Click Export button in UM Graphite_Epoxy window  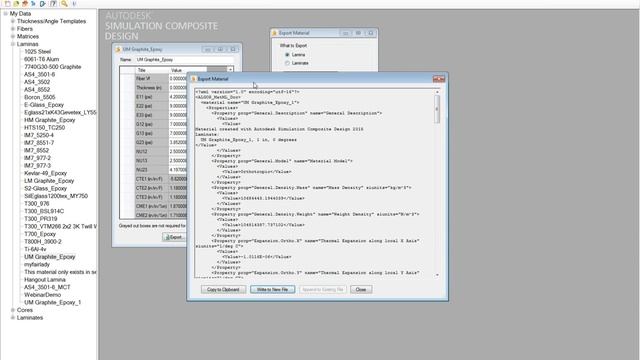click(174, 237)
